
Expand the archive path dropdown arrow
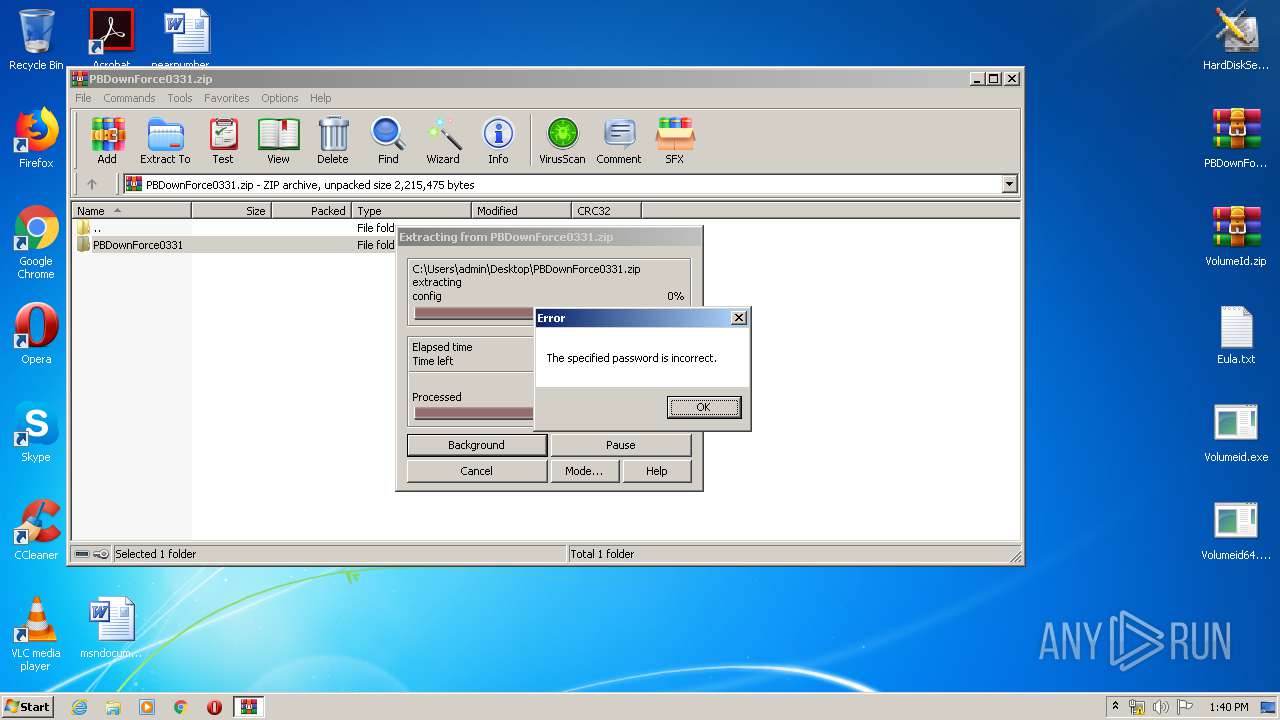(x=1009, y=184)
